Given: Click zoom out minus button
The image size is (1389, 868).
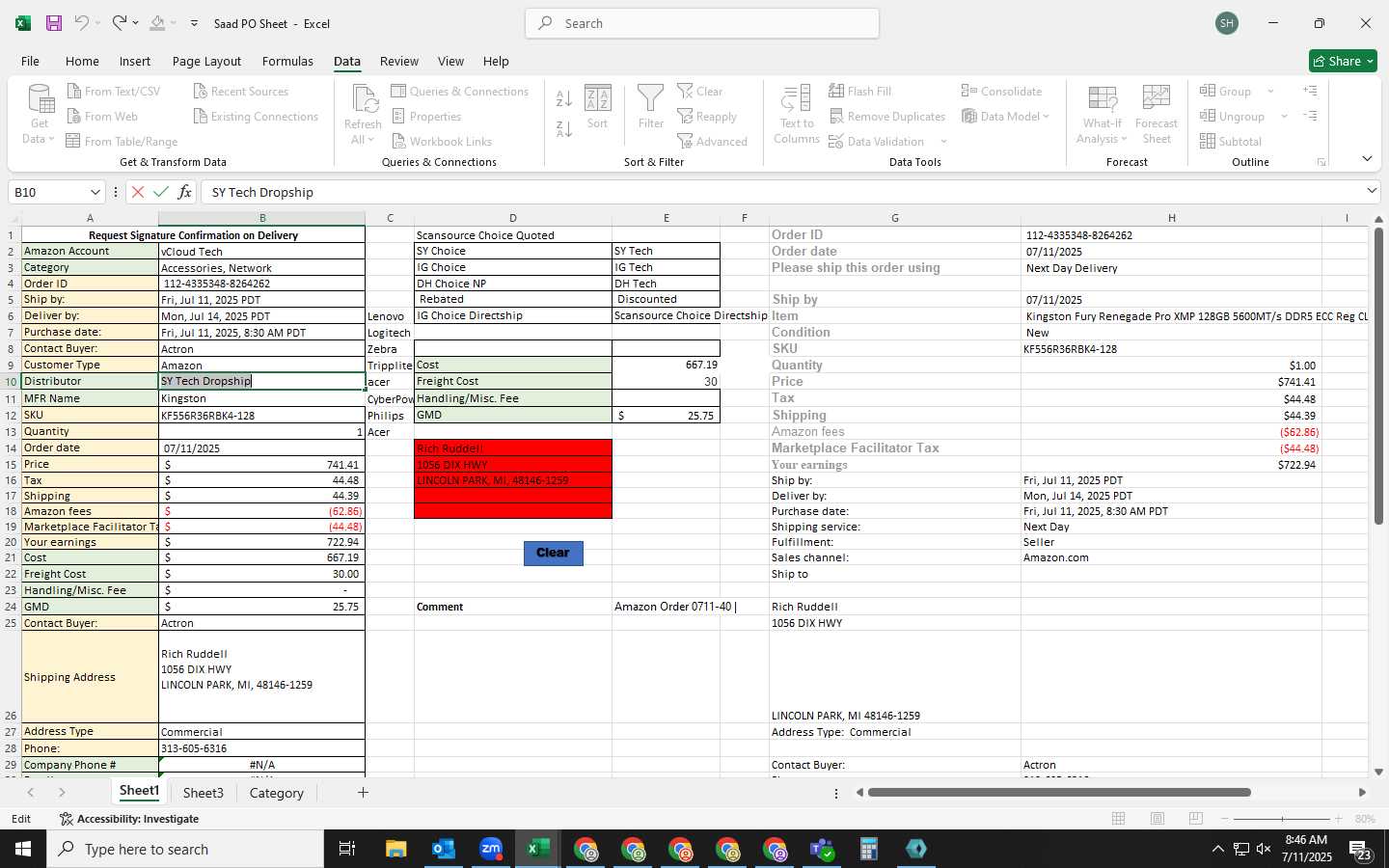Looking at the screenshot, I should point(1225,819).
